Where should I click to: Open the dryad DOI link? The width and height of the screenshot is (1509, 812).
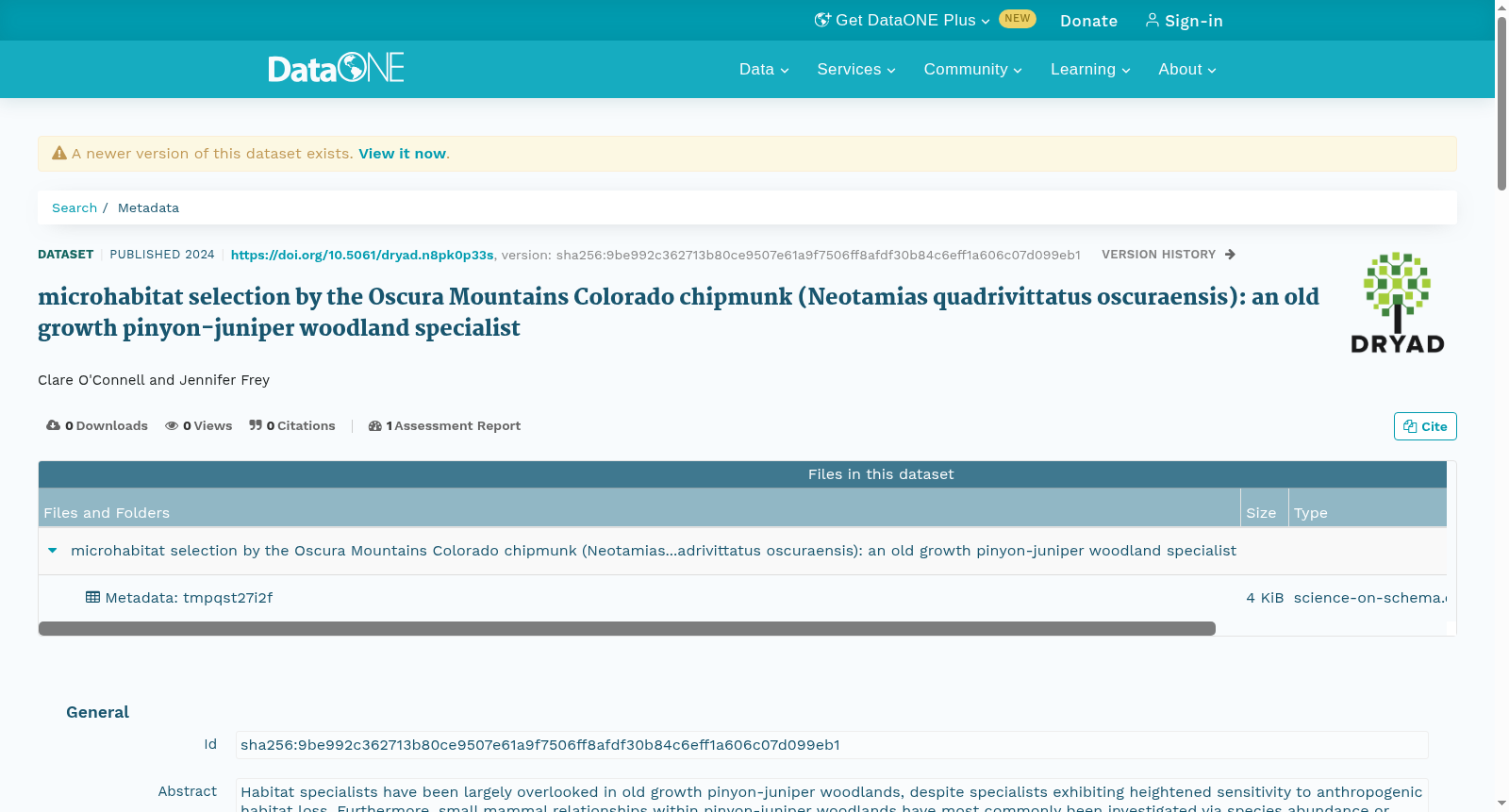pos(362,255)
